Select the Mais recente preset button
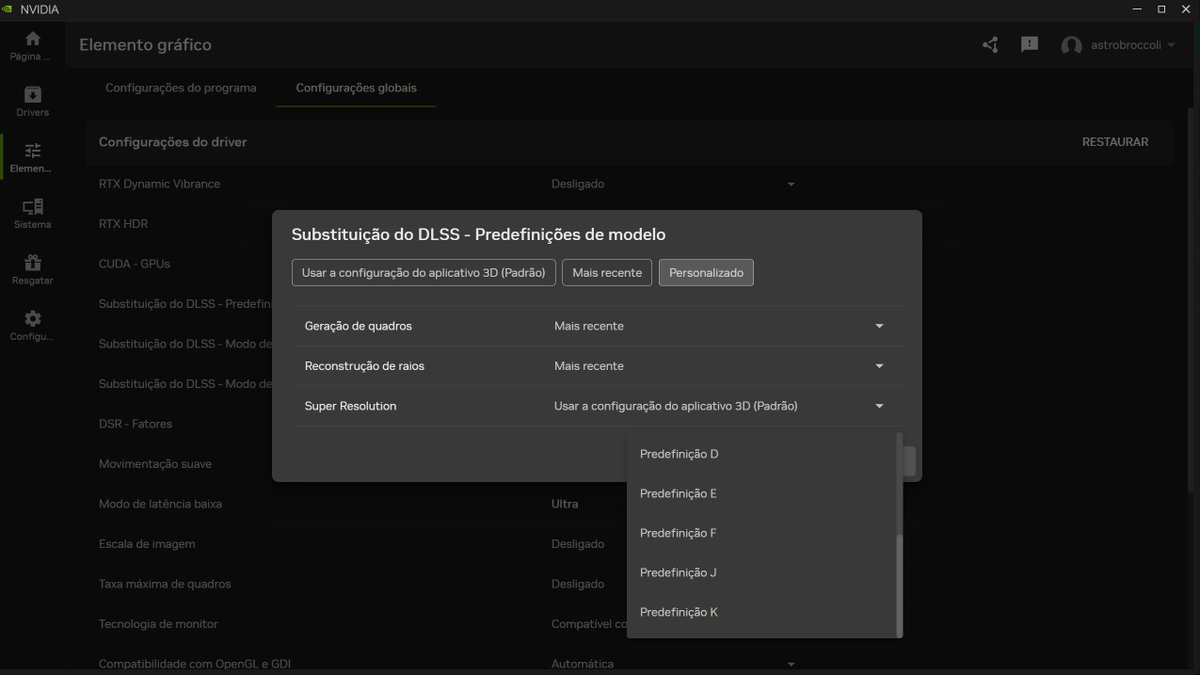 tap(607, 273)
